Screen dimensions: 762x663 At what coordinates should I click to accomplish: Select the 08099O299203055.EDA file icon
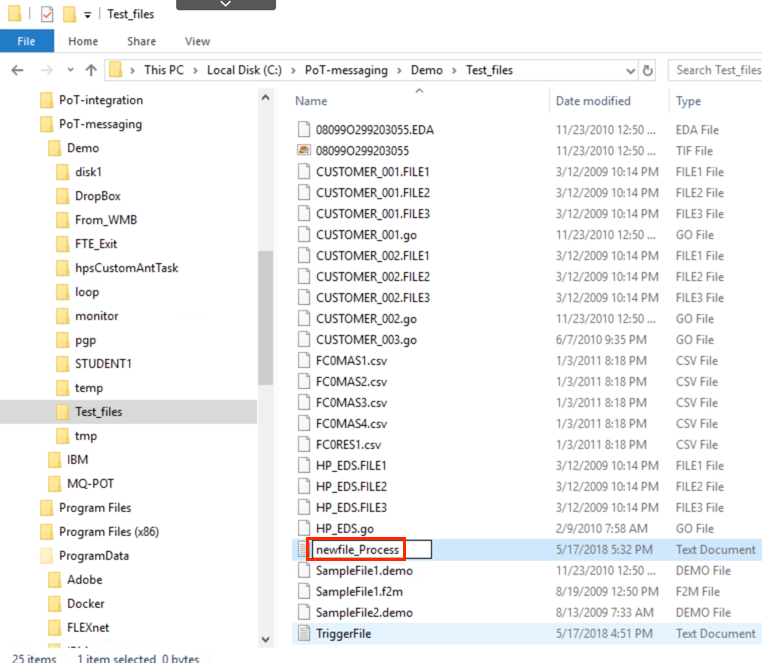[x=304, y=130]
